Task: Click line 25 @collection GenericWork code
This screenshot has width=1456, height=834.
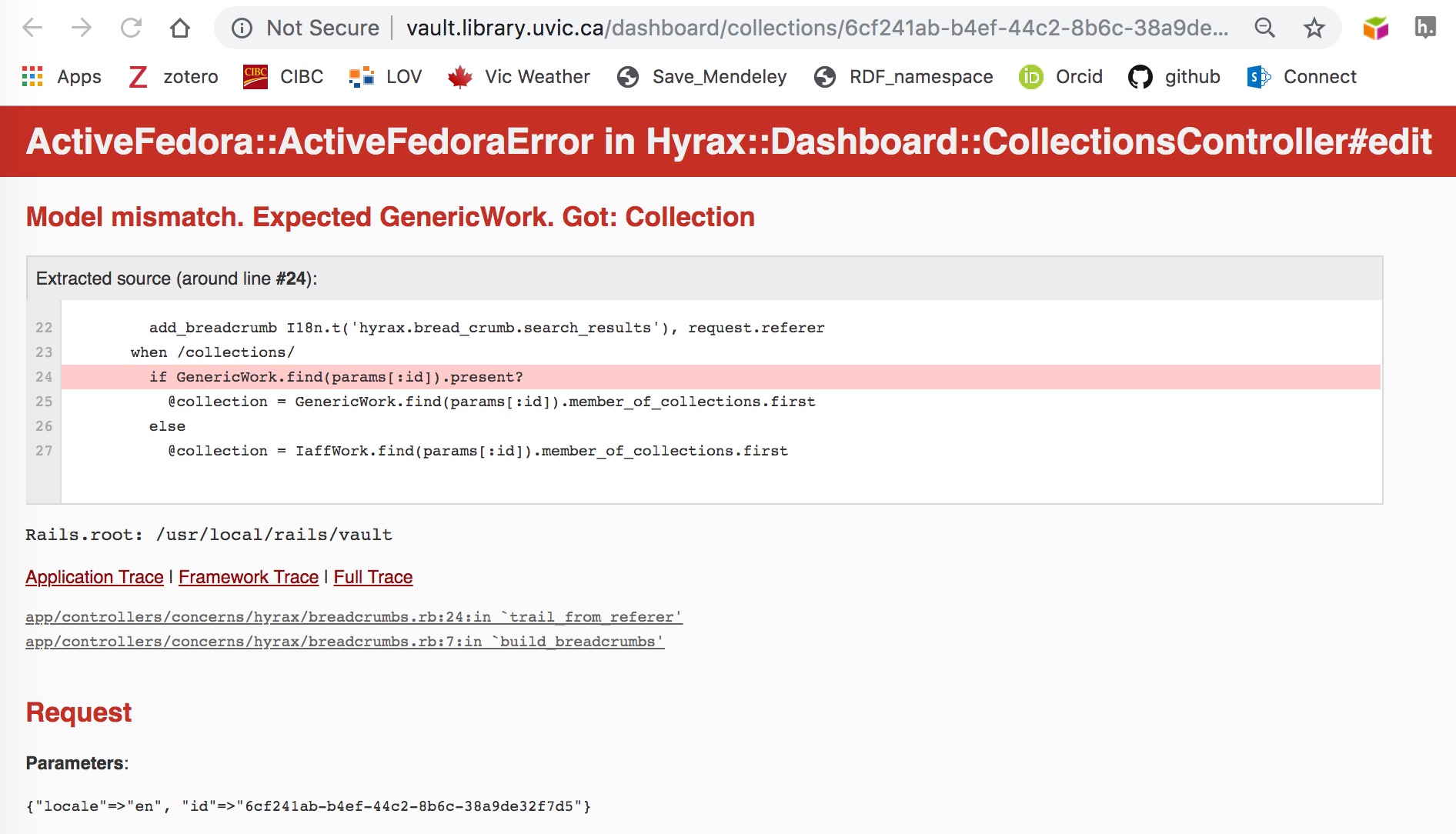Action: tap(491, 402)
